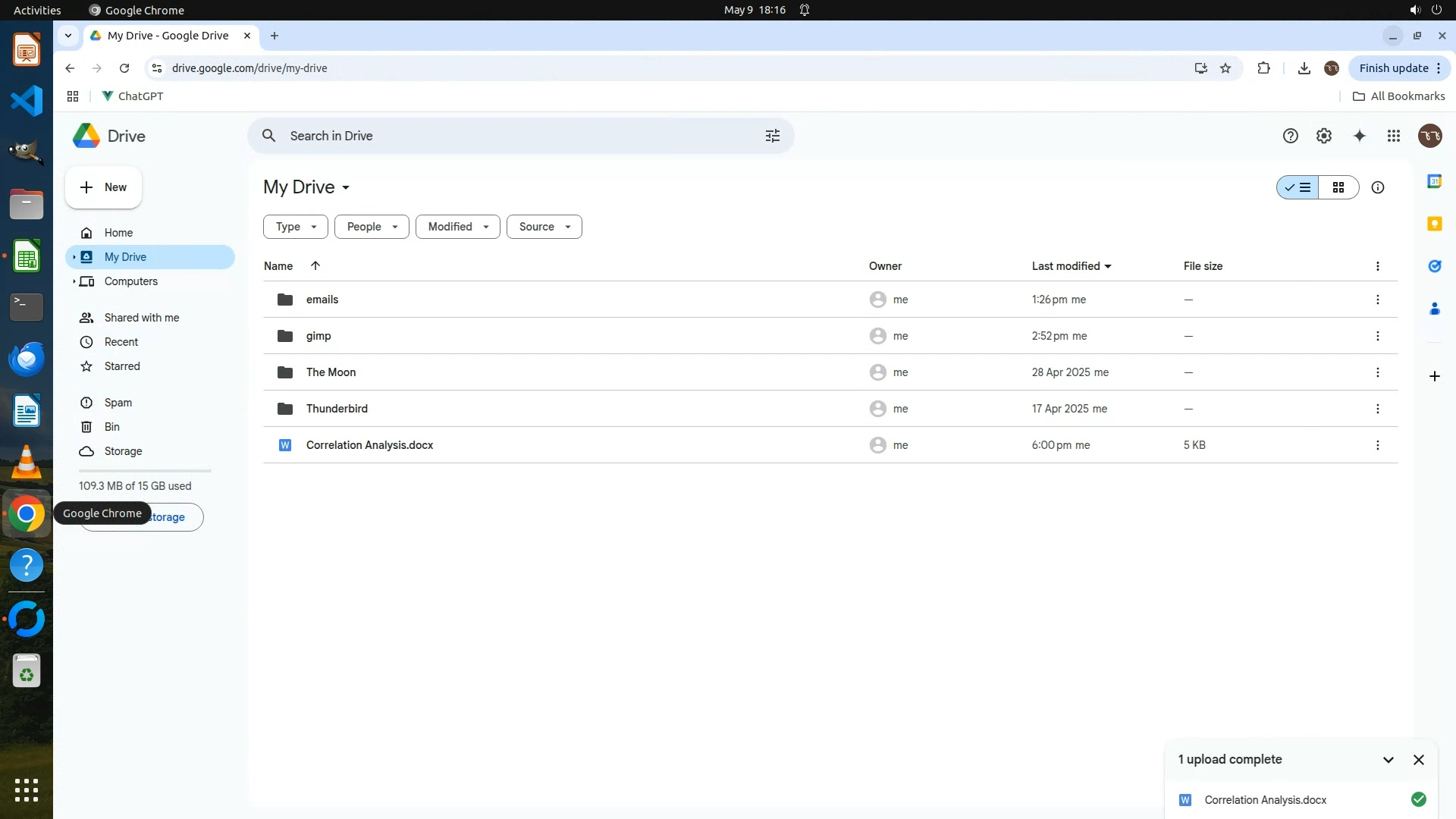
Task: Open Drive settings gear icon
Action: 1323,136
